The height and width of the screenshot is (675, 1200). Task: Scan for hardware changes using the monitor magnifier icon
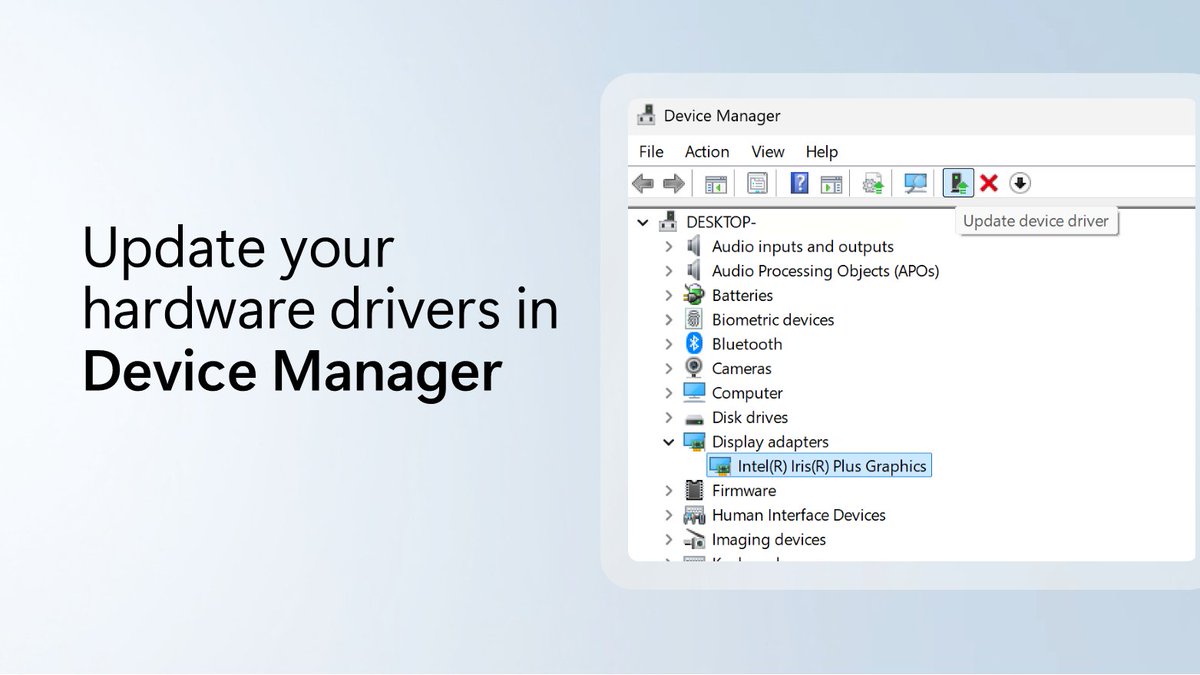(x=915, y=183)
